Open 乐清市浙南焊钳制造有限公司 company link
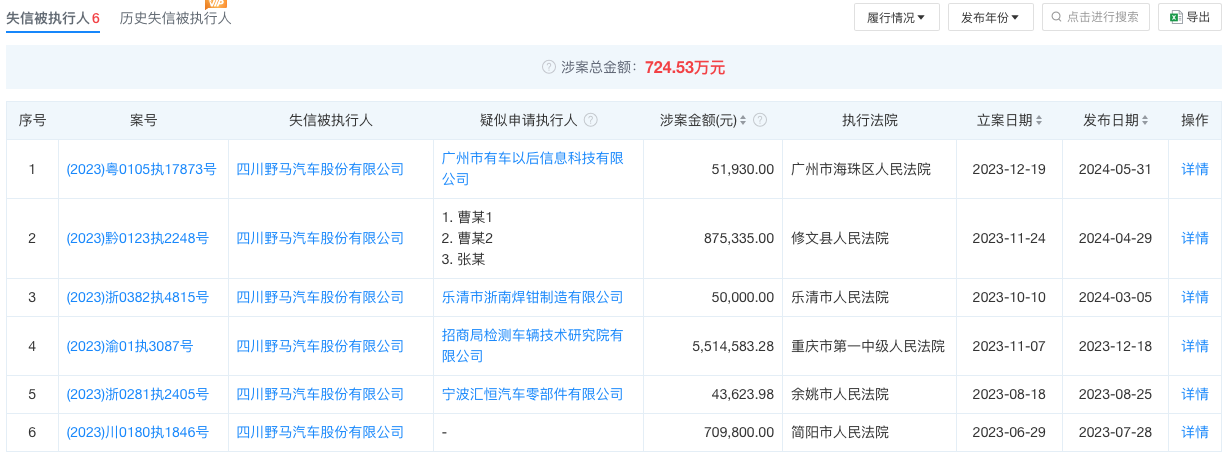Screen dimensions: 1229x456 (x=532, y=297)
